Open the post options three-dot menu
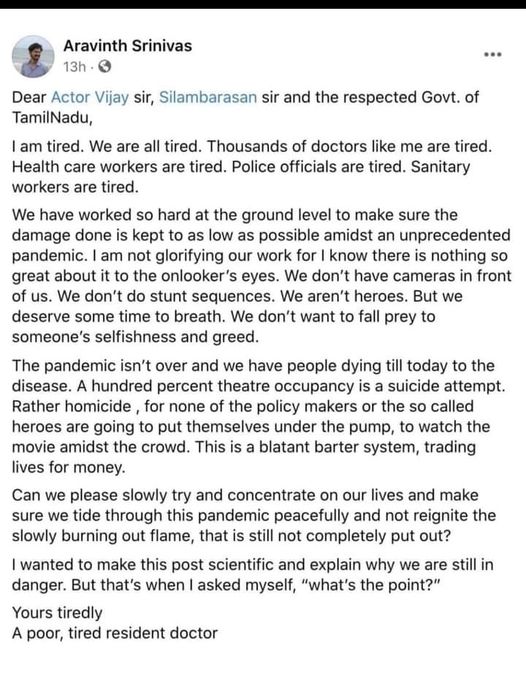This screenshot has width=526, height=685. click(x=493, y=55)
